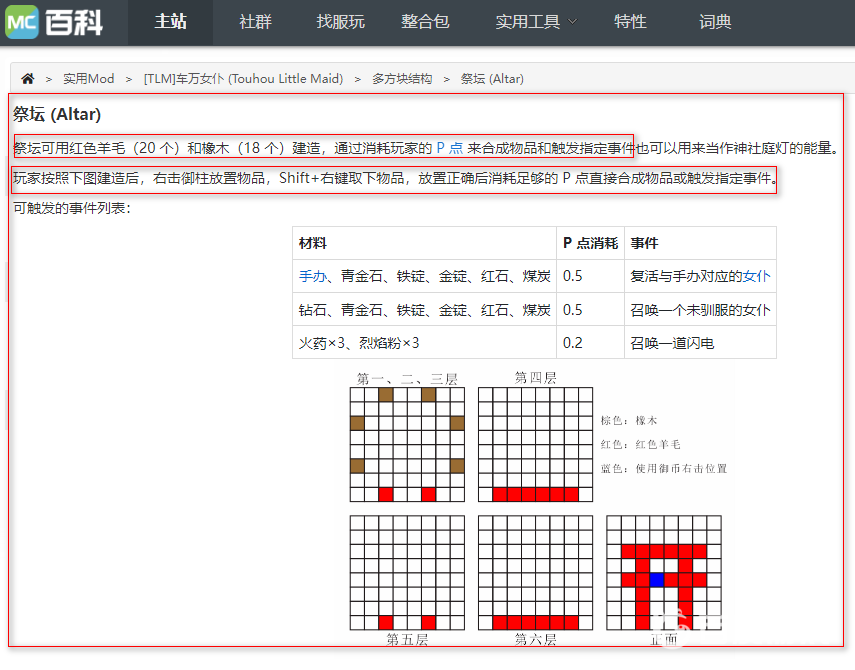Open the 社群 navigation item
855x670 pixels.
(x=255, y=22)
